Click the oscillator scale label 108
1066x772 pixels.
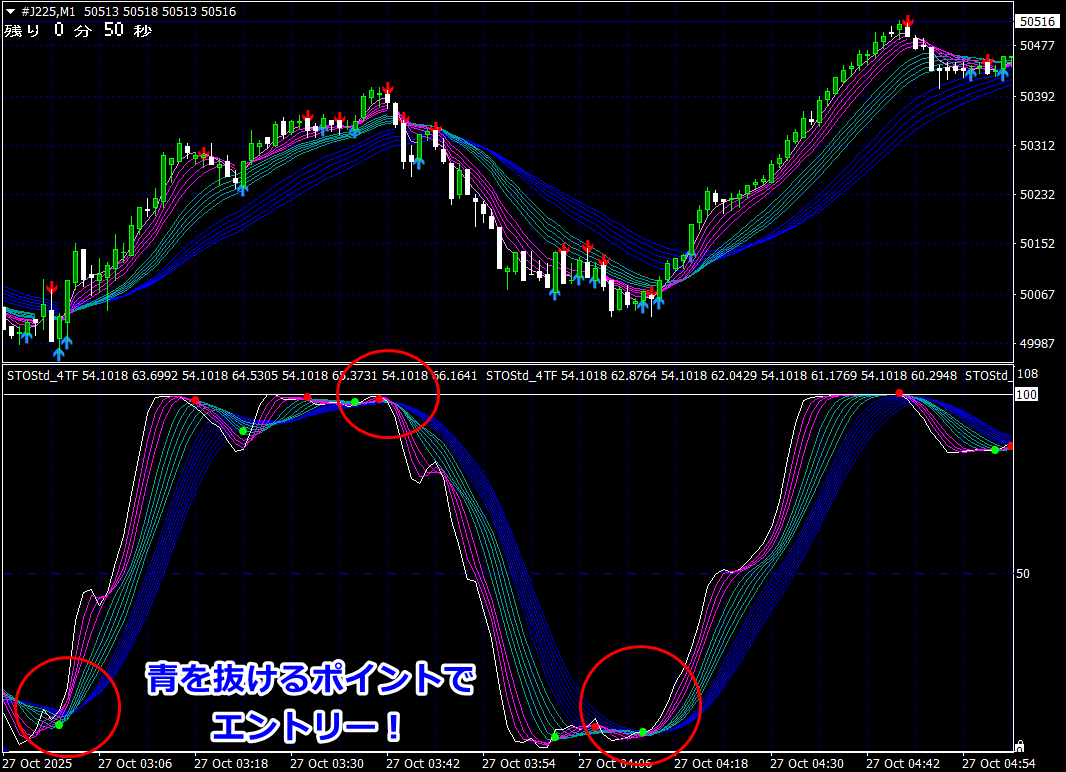click(x=1027, y=374)
